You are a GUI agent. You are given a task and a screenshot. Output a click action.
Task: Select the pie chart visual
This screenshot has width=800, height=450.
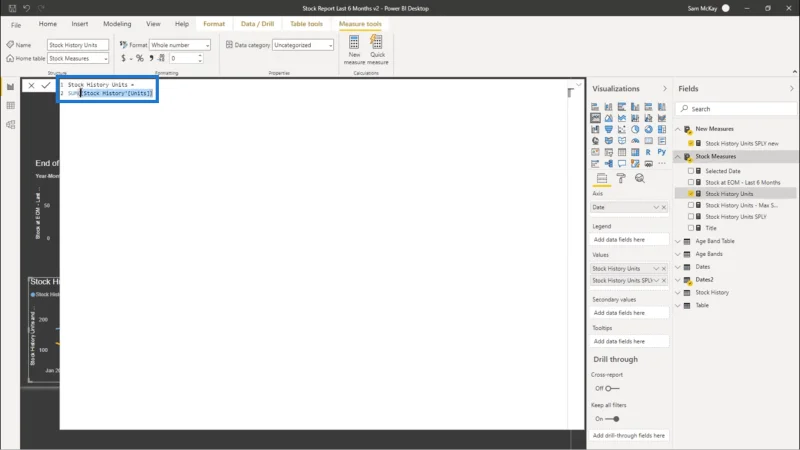point(635,129)
